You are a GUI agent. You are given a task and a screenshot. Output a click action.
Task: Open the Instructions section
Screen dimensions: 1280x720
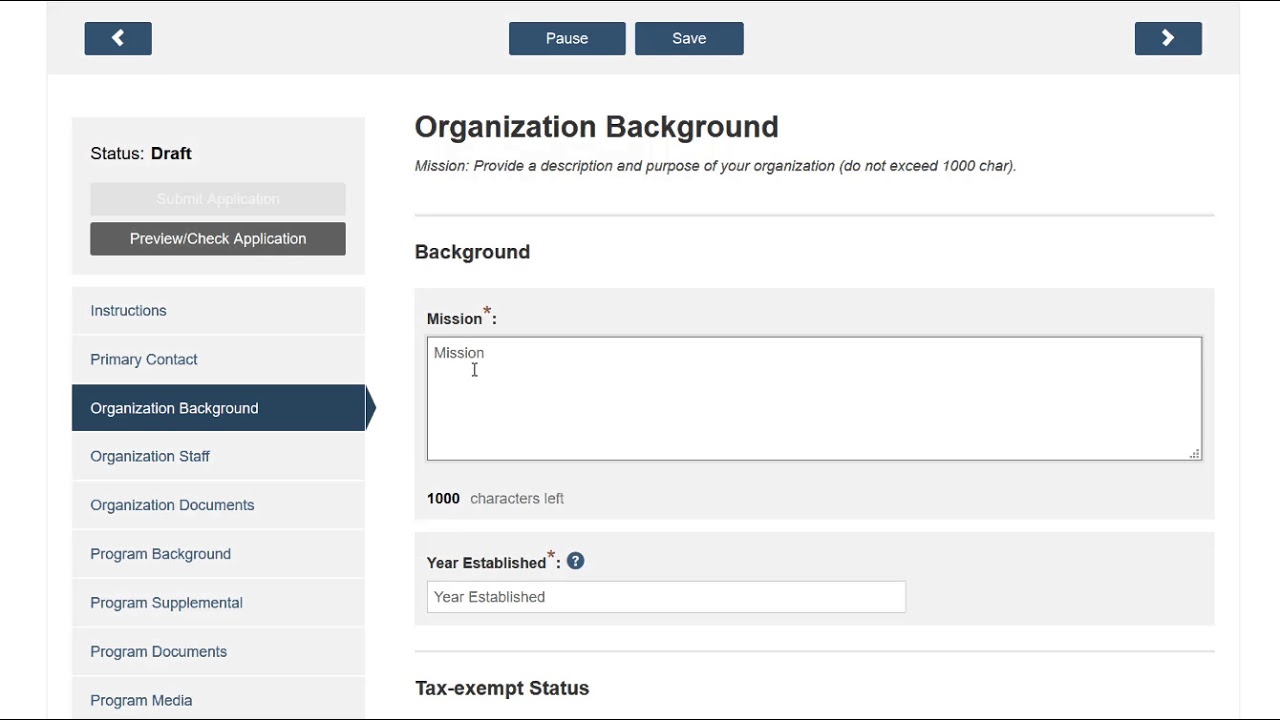(x=129, y=311)
